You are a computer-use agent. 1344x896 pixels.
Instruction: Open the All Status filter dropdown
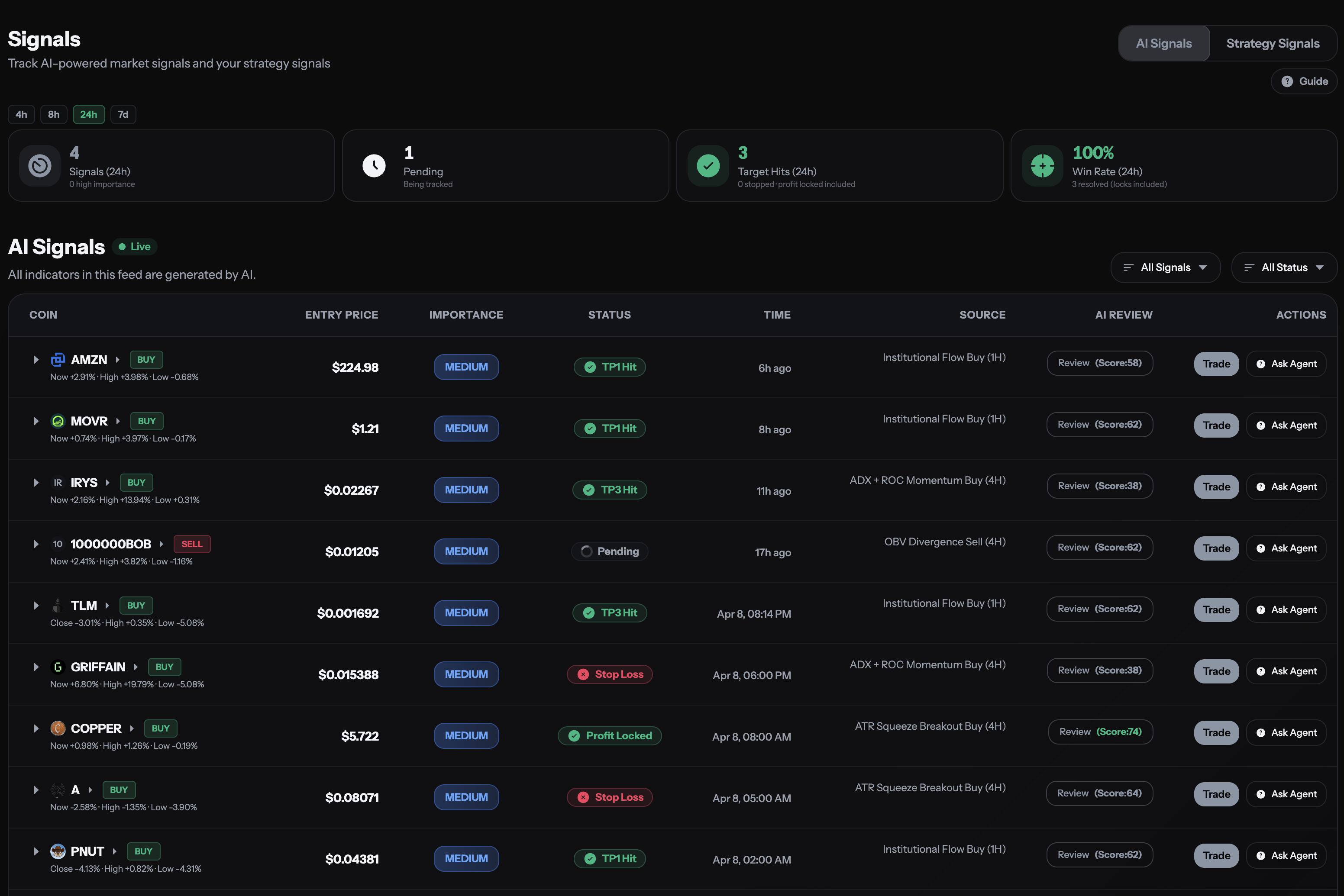point(1284,267)
